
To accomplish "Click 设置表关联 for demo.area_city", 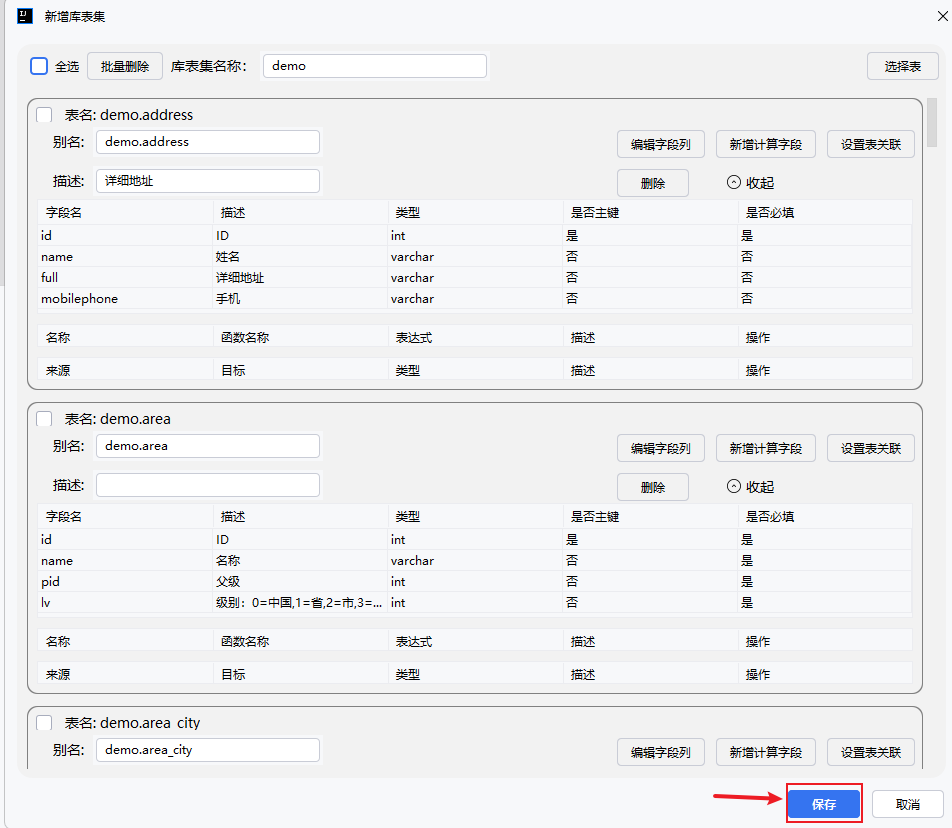I will pos(871,753).
